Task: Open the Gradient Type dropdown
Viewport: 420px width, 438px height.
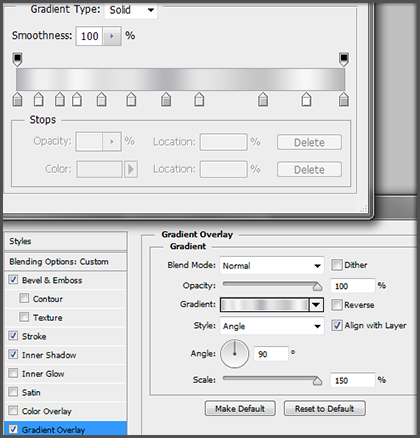Action: pyautogui.click(x=131, y=10)
